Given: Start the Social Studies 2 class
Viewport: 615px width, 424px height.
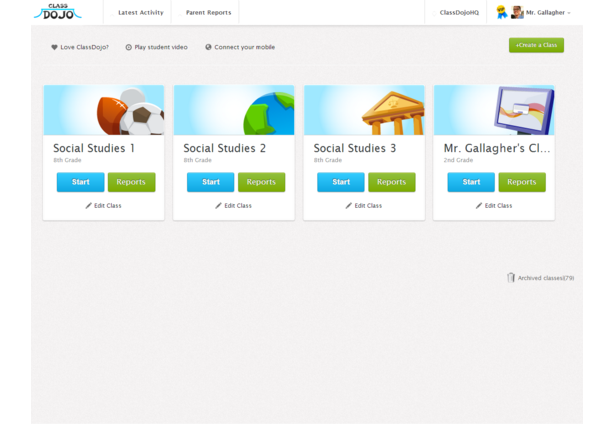Looking at the screenshot, I should [211, 182].
